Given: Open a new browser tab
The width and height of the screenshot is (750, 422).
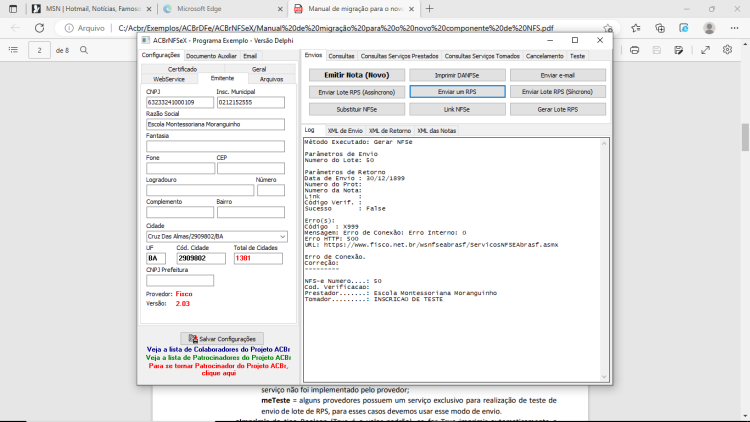Looking at the screenshot, I should 430,9.
